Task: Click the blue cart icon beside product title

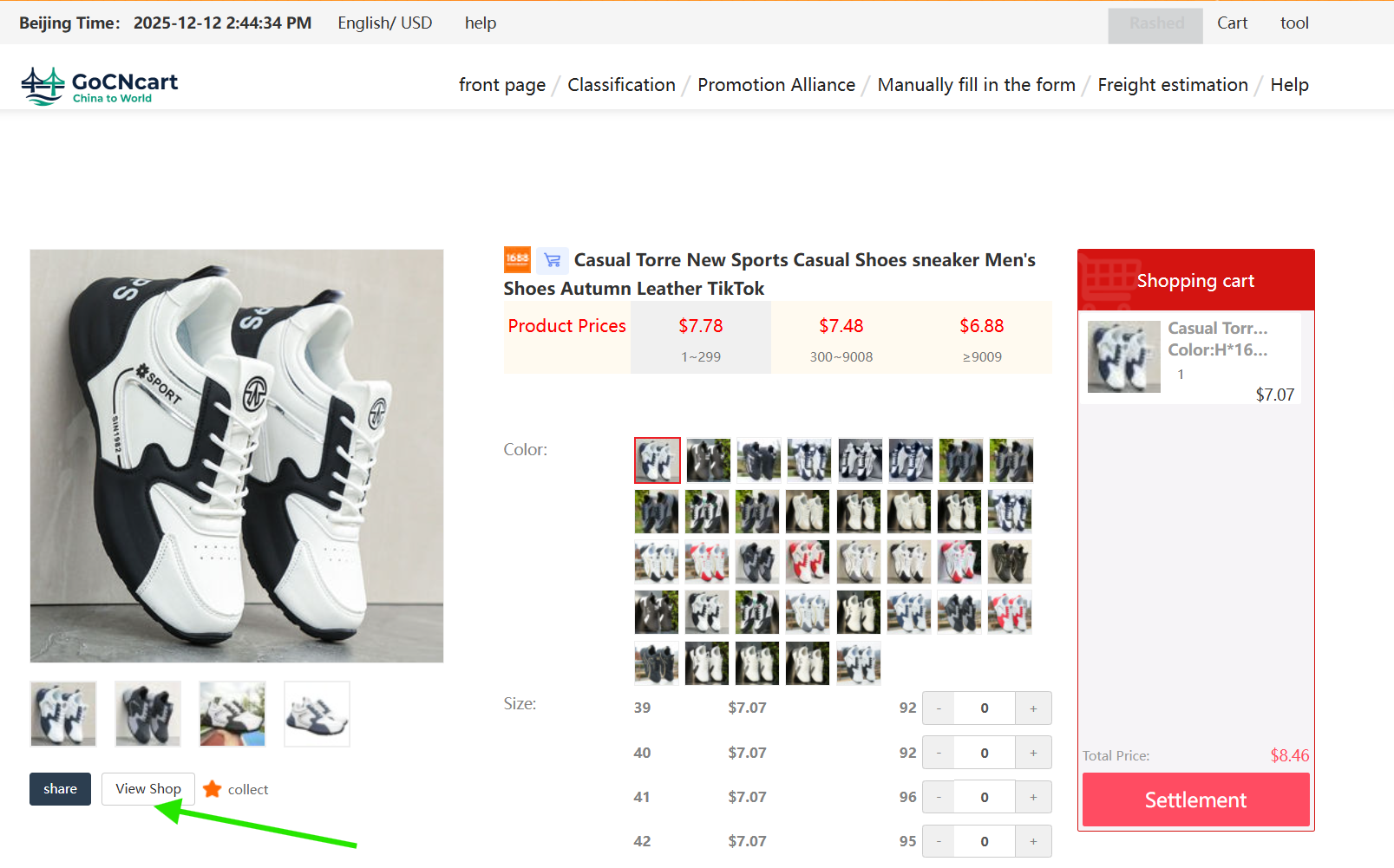Action: 552,259
